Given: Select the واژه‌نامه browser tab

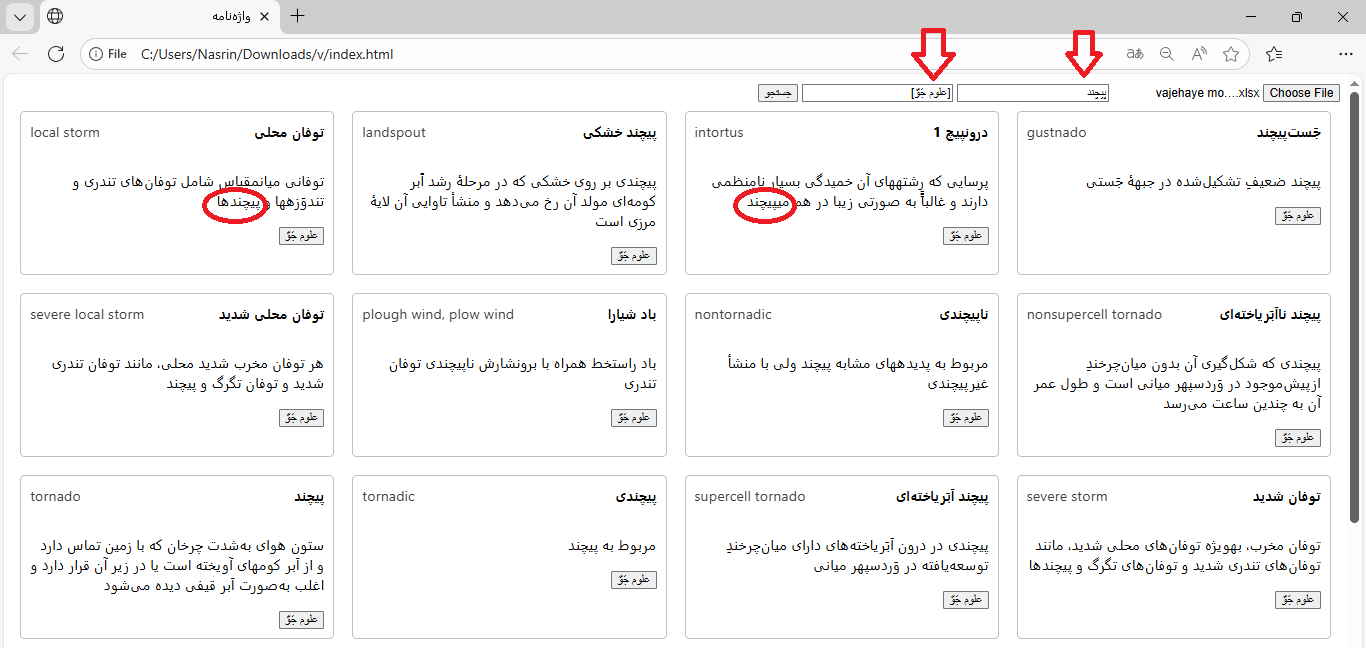Looking at the screenshot, I should click(x=160, y=17).
